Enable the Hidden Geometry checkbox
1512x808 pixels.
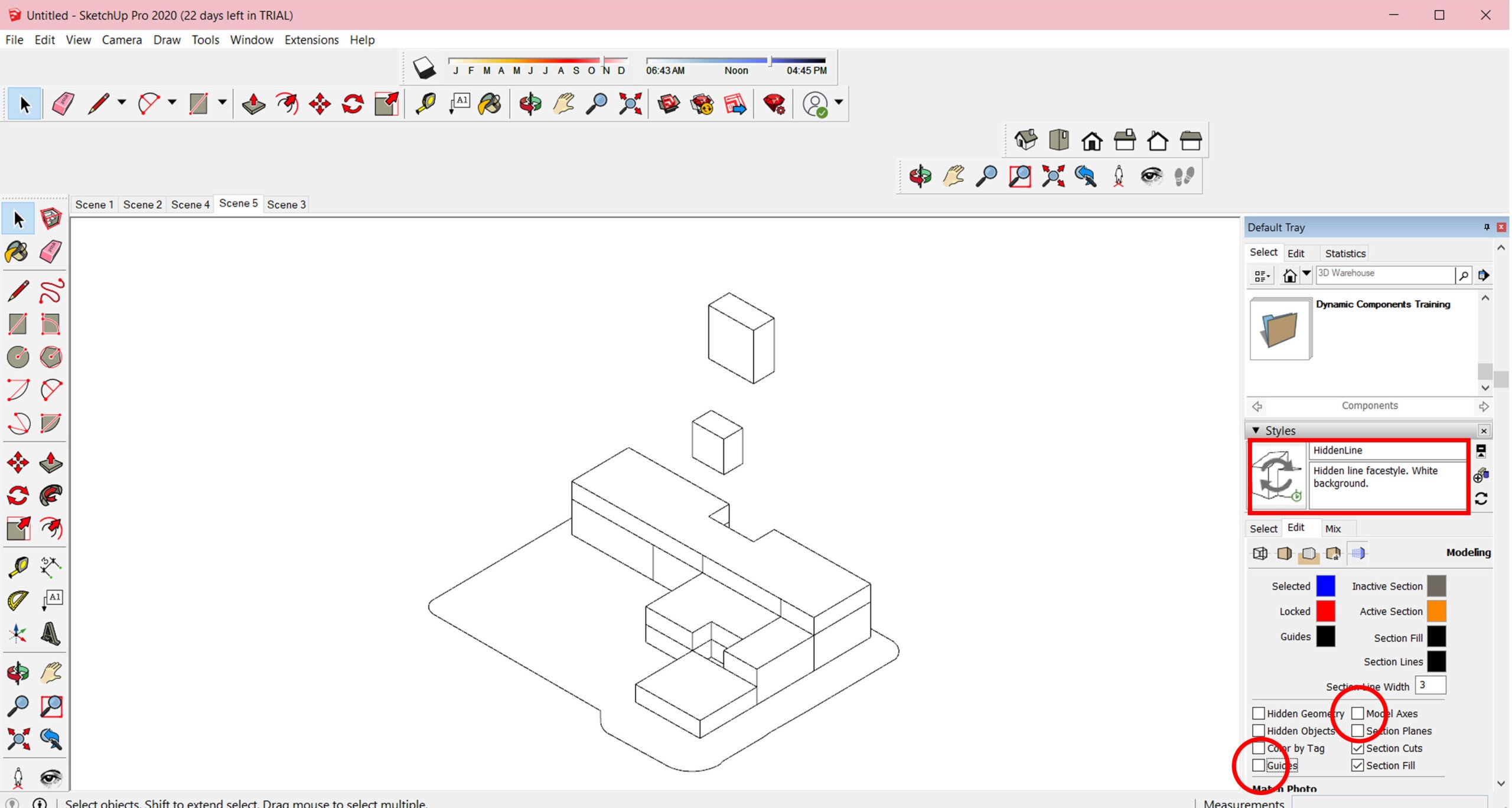coord(1259,713)
